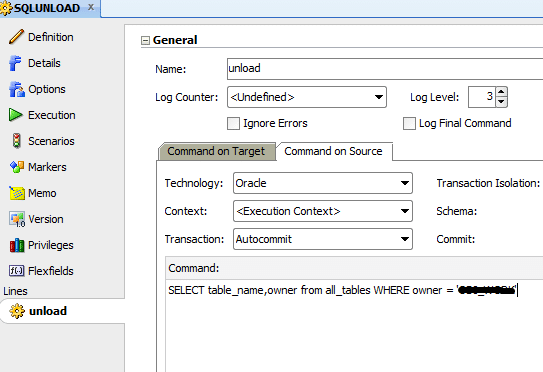
Task: Open the Scenarios section
Action: click(x=51, y=141)
